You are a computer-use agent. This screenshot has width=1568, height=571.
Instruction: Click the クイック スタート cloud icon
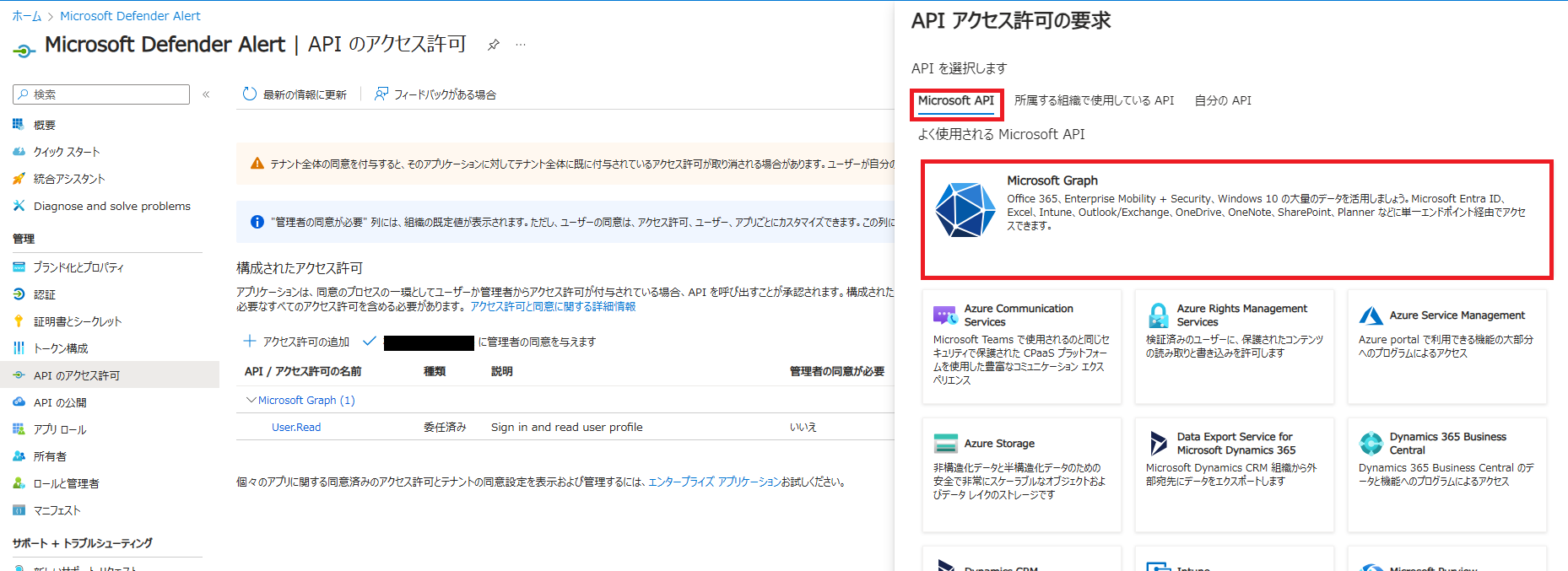tap(19, 152)
